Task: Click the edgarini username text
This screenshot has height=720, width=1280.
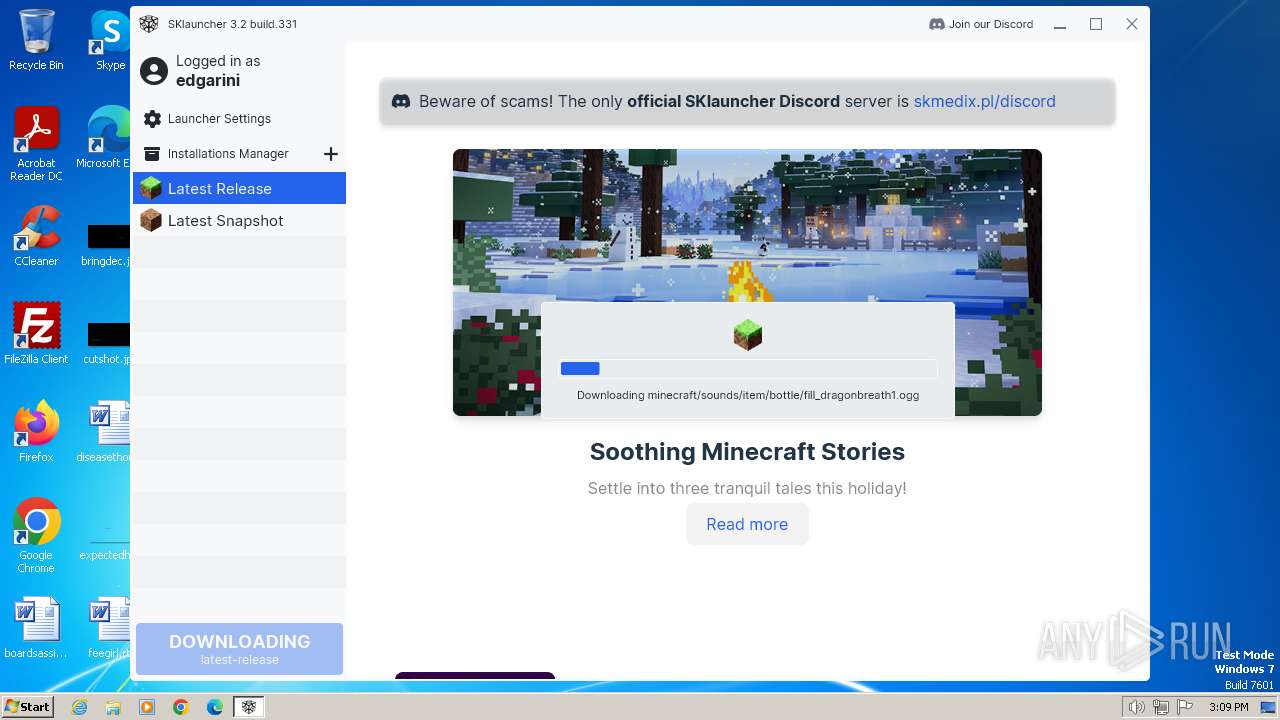Action: [208, 80]
